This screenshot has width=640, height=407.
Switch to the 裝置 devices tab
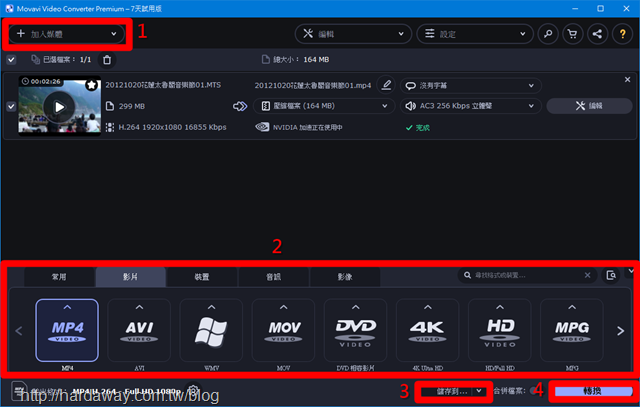coord(202,277)
